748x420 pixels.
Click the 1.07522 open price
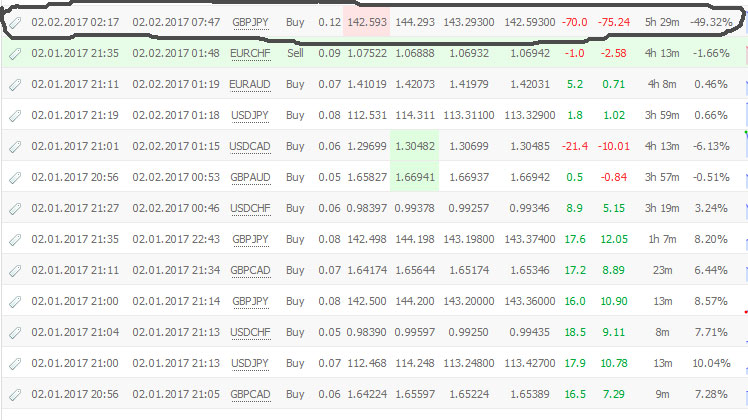(x=367, y=53)
